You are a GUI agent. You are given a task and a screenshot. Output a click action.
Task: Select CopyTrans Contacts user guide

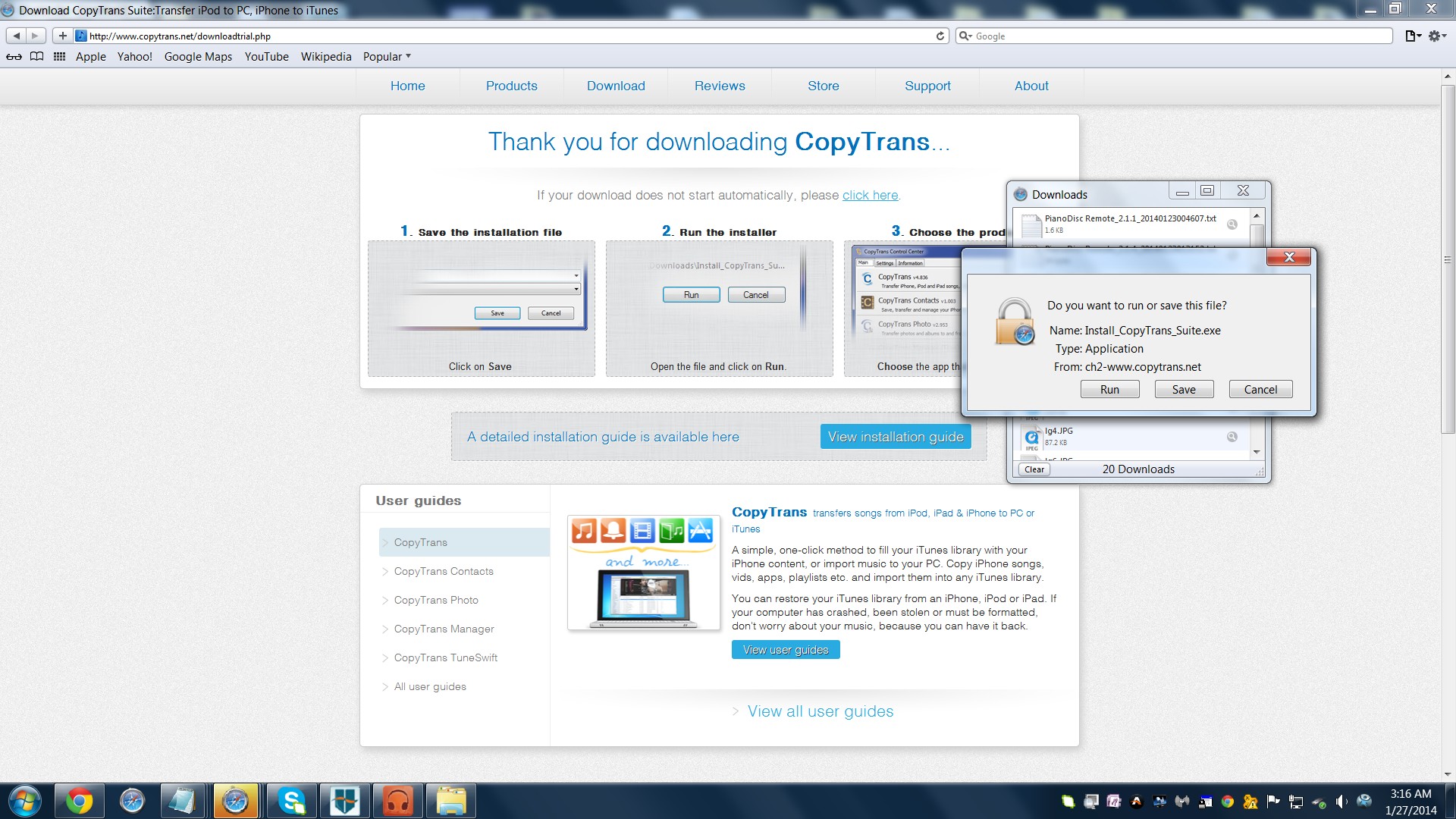[x=444, y=571]
